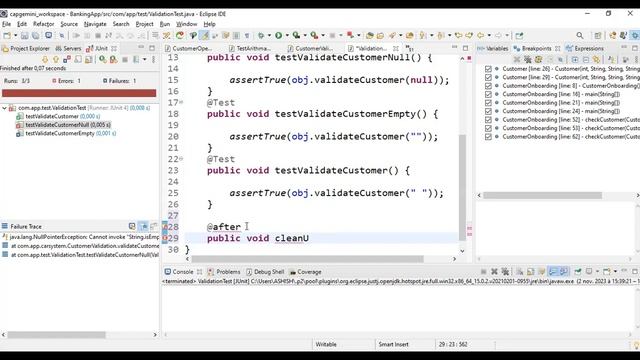Switch to the Variables tab
Screen dimensions: 640x360
(x=493, y=49)
